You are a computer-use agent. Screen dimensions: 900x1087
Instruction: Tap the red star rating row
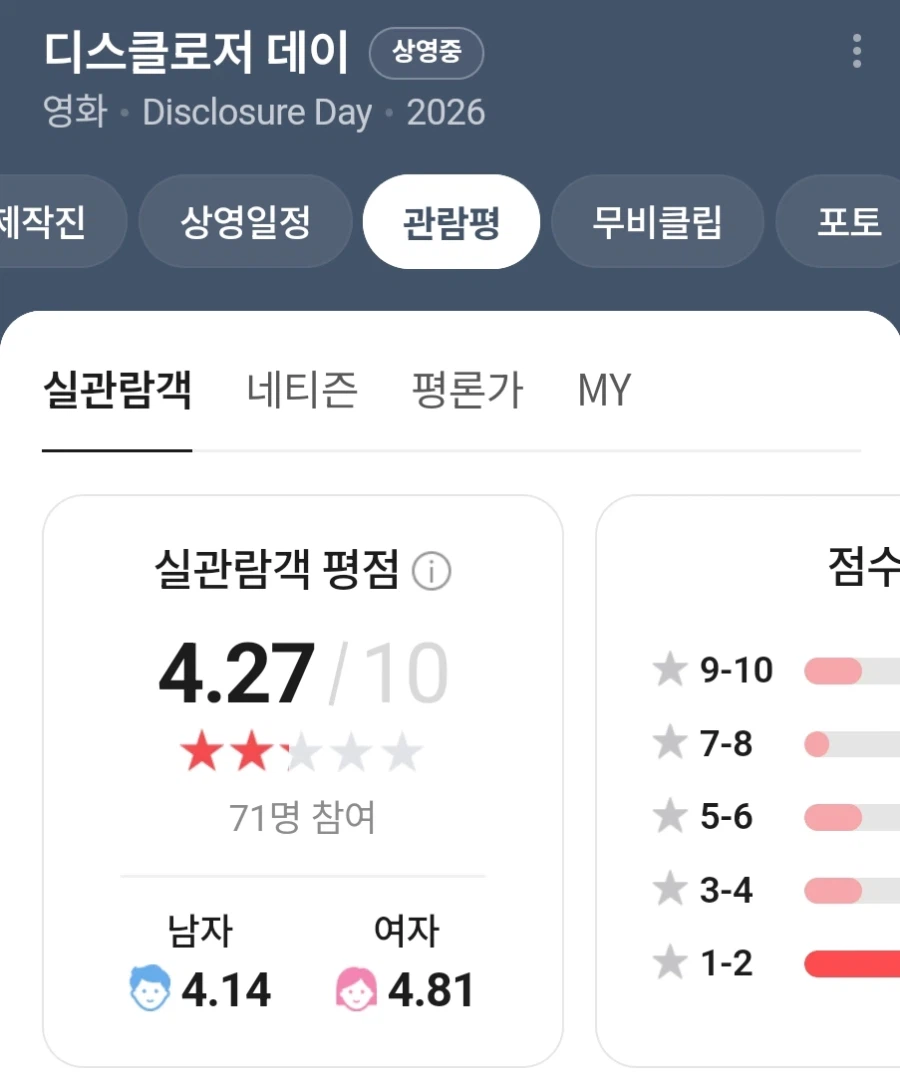pyautogui.click(x=301, y=751)
